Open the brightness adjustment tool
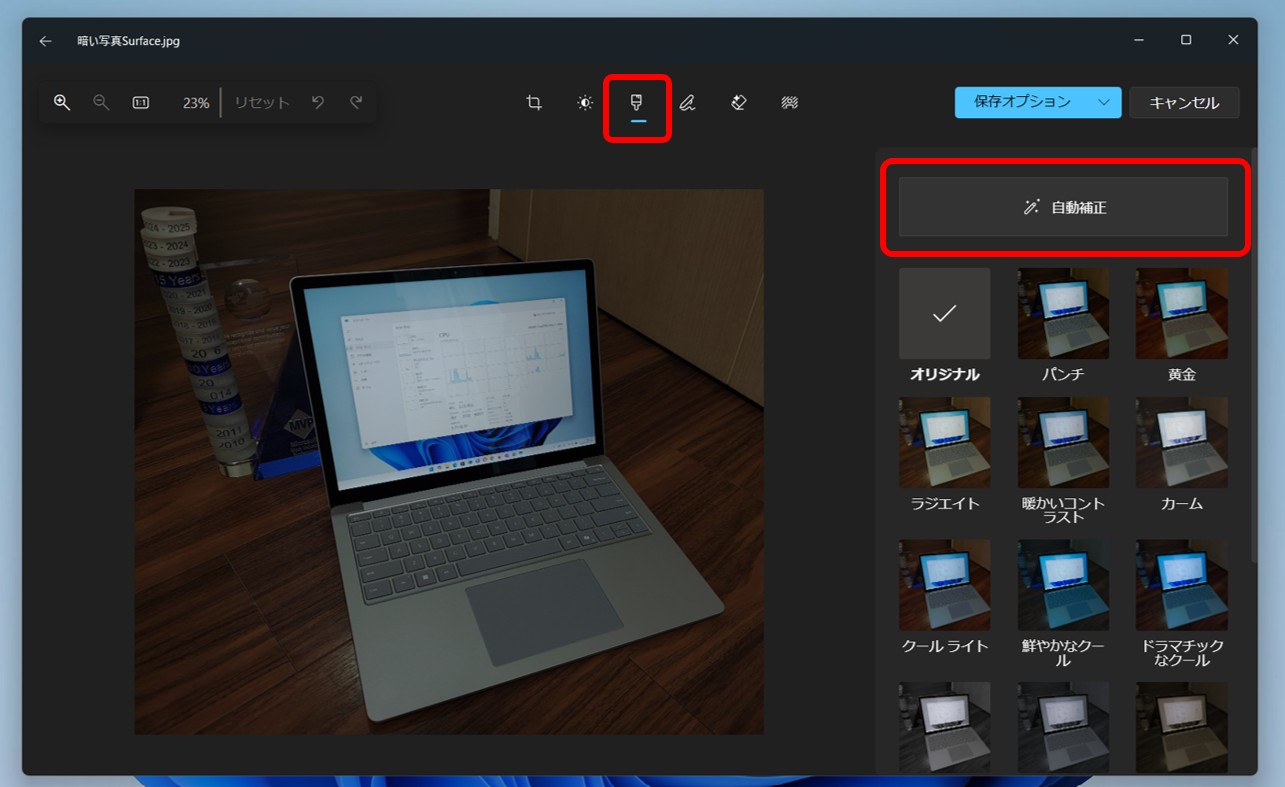Image resolution: width=1285 pixels, height=787 pixels. point(585,102)
